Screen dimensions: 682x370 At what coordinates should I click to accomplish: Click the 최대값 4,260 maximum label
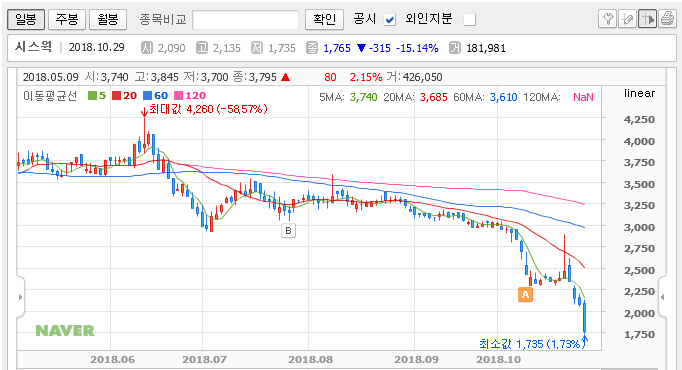click(208, 109)
